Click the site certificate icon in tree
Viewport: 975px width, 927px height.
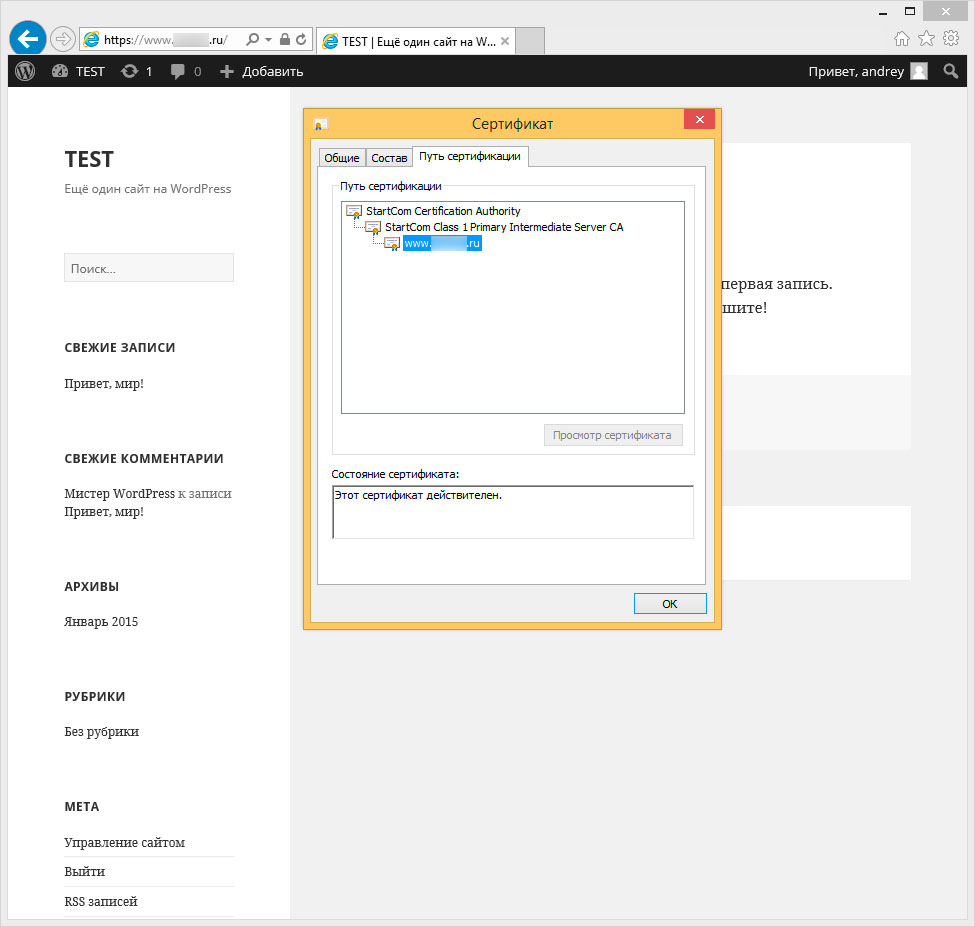point(392,244)
